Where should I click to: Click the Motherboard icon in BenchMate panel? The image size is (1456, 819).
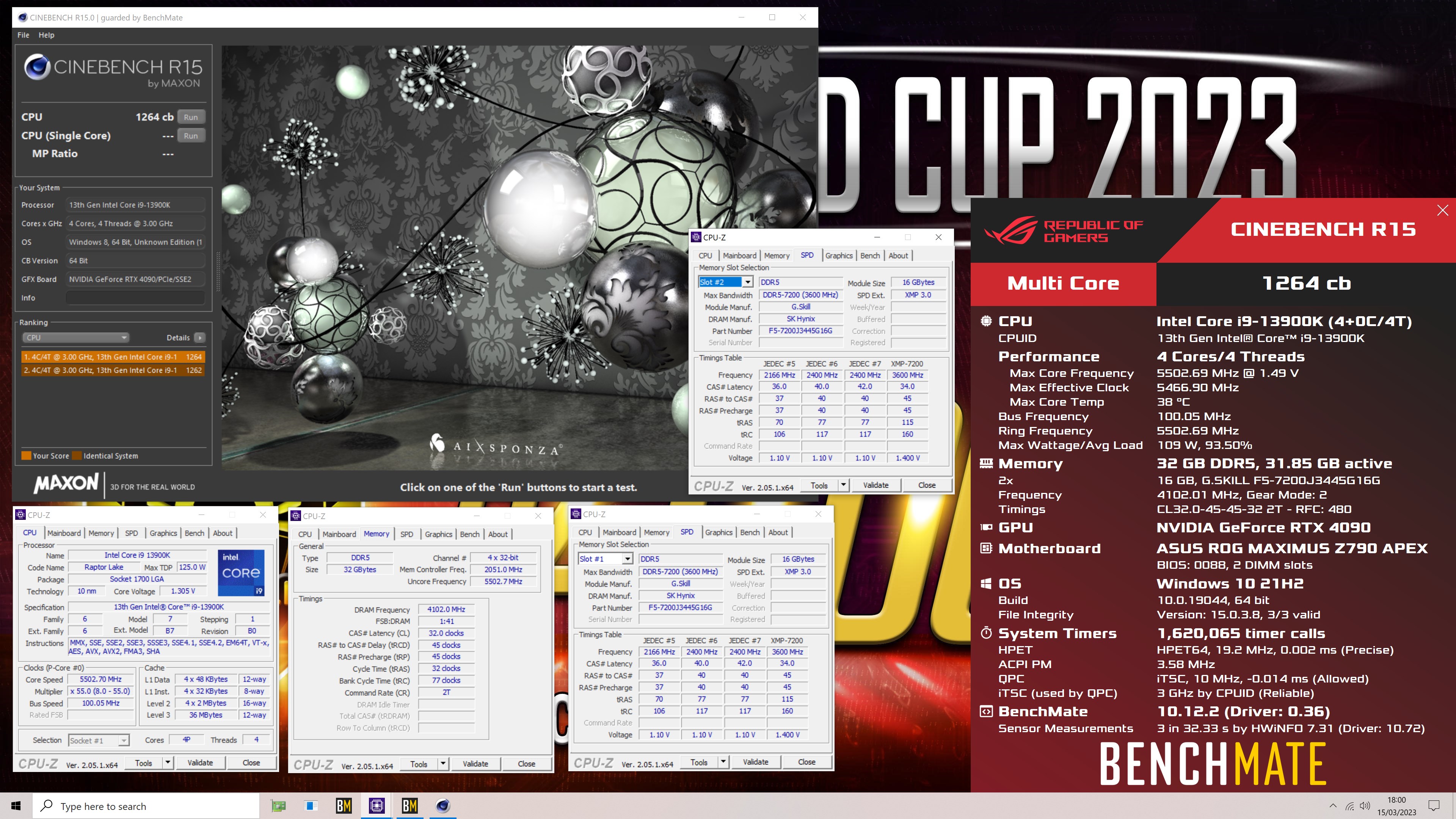pos(986,548)
